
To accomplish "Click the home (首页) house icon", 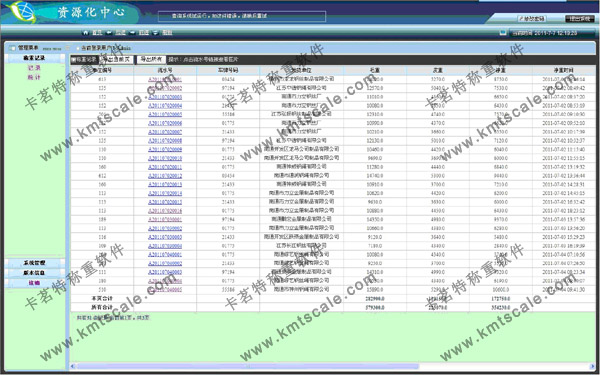I will coord(85,33).
